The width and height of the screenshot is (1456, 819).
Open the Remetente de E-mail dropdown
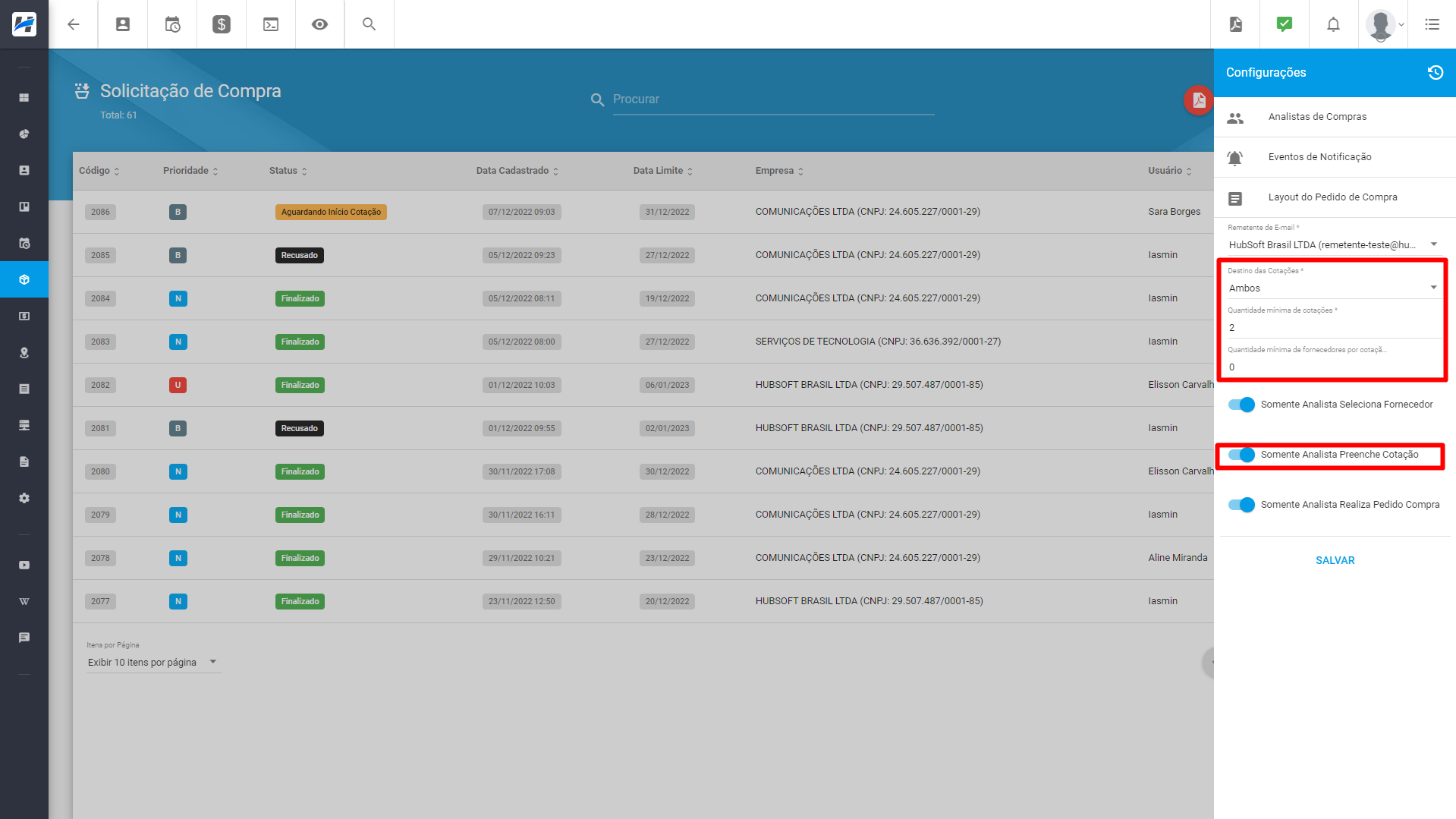point(1332,245)
